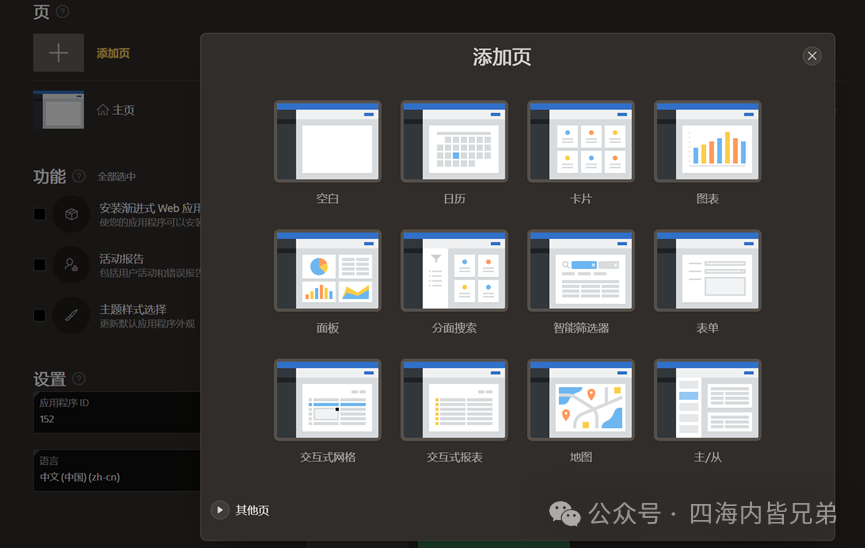Open help icon next to 页 heading
Image resolution: width=865 pixels, height=548 pixels.
pyautogui.click(x=63, y=12)
